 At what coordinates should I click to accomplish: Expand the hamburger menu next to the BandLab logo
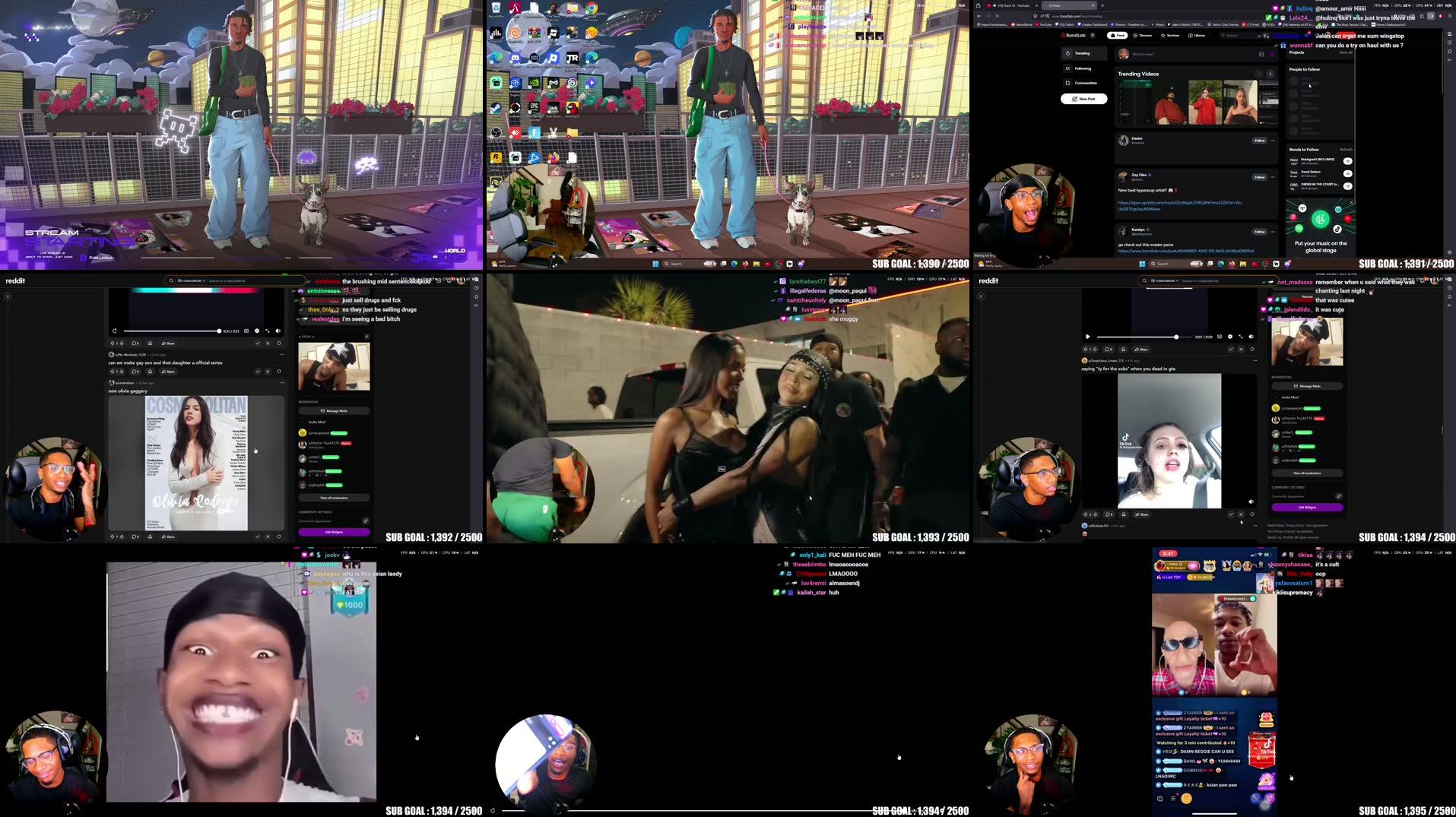coord(1093,35)
